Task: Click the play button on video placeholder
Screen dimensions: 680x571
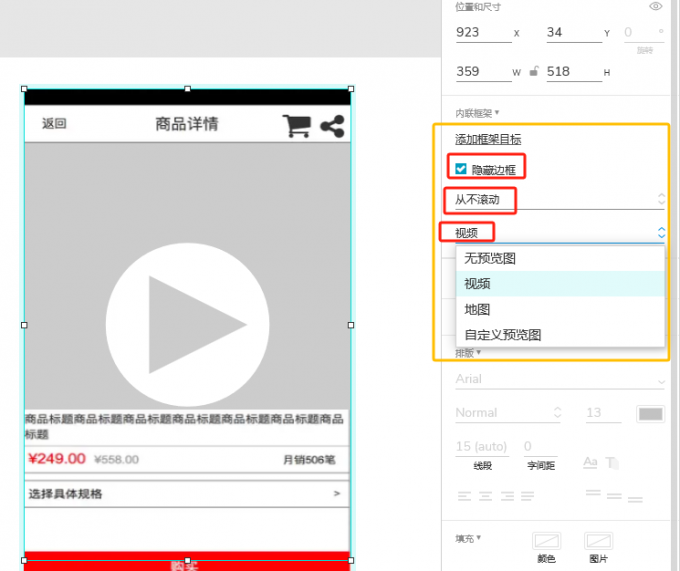Action: [187, 325]
